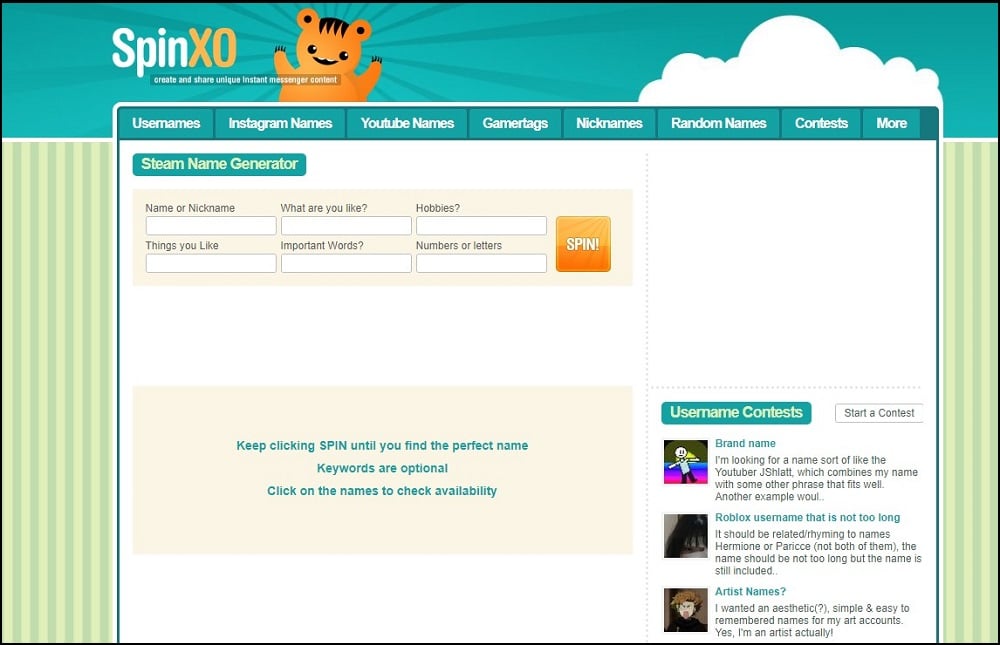
Task: Click the Start a Contest button
Action: [x=879, y=413]
